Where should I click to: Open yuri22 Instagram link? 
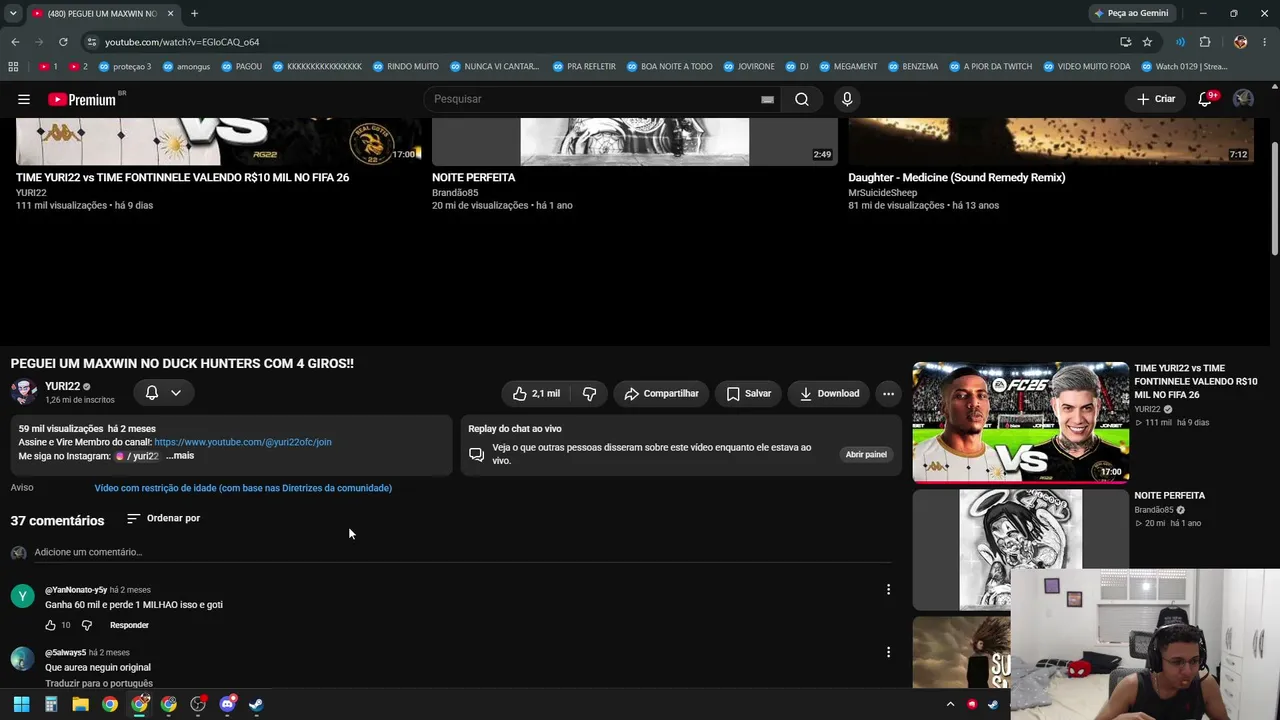coord(138,456)
